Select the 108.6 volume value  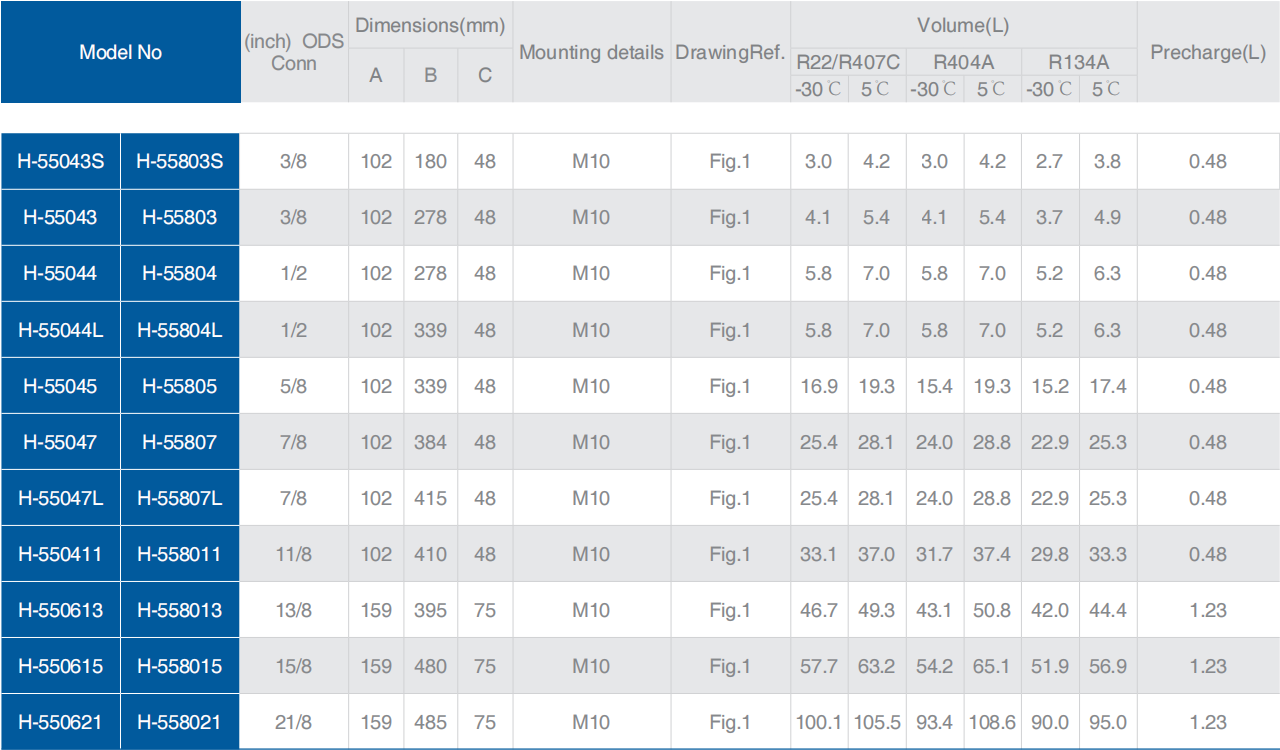point(992,722)
